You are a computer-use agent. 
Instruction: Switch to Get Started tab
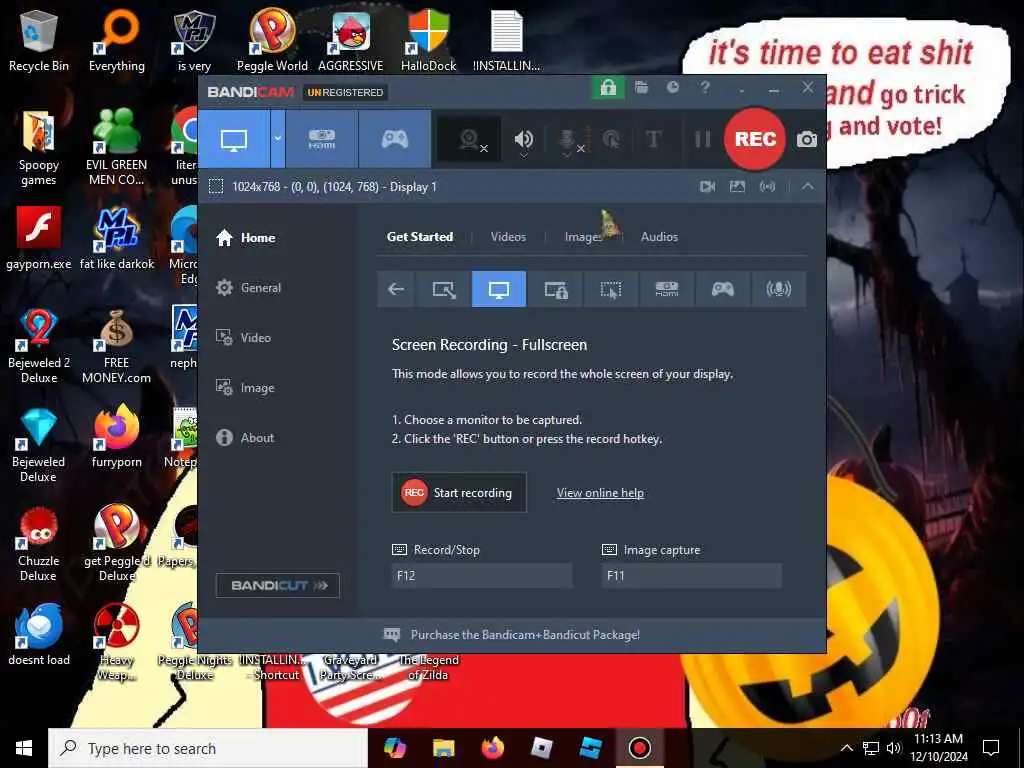tap(420, 237)
